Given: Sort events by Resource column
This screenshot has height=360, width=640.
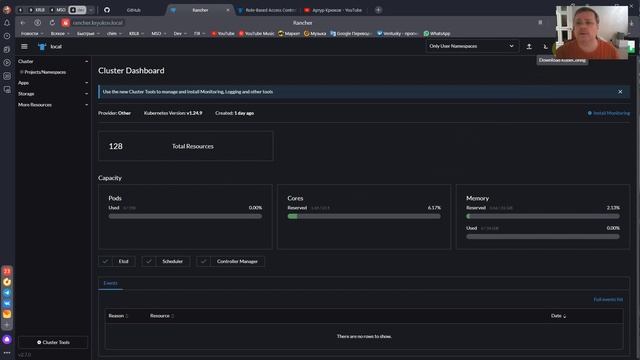Looking at the screenshot, I should tap(162, 316).
